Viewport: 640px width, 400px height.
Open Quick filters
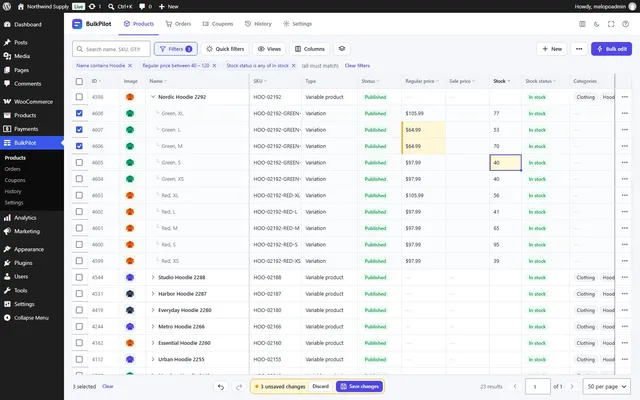click(225, 49)
